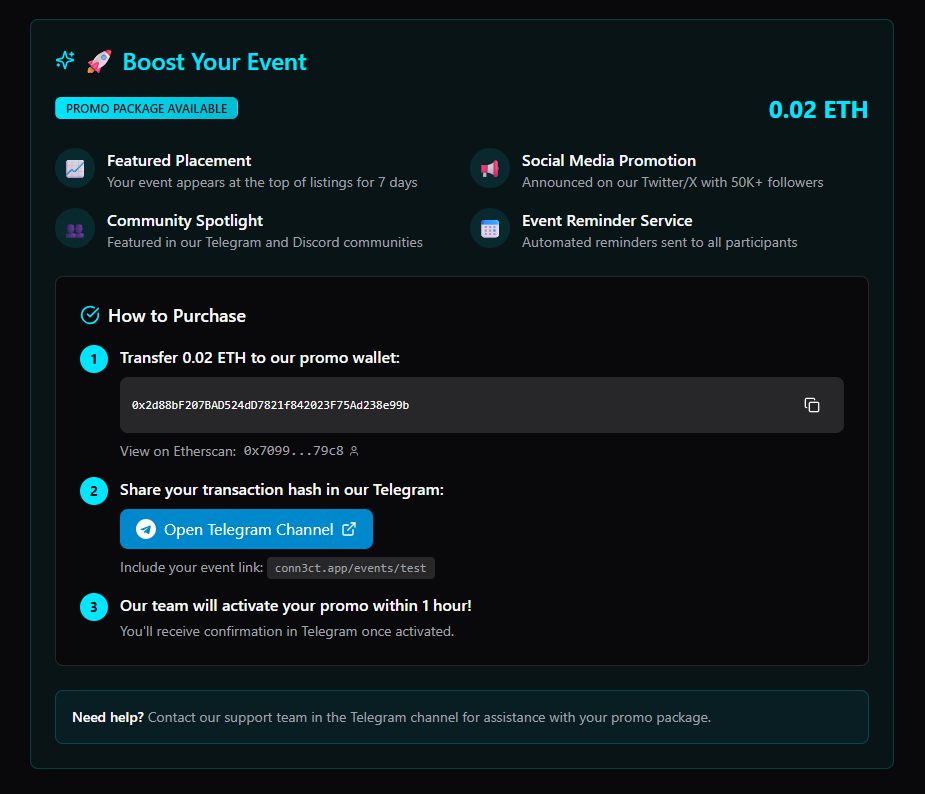925x794 pixels.
Task: Click the Community Spotlight title
Action: tap(185, 221)
